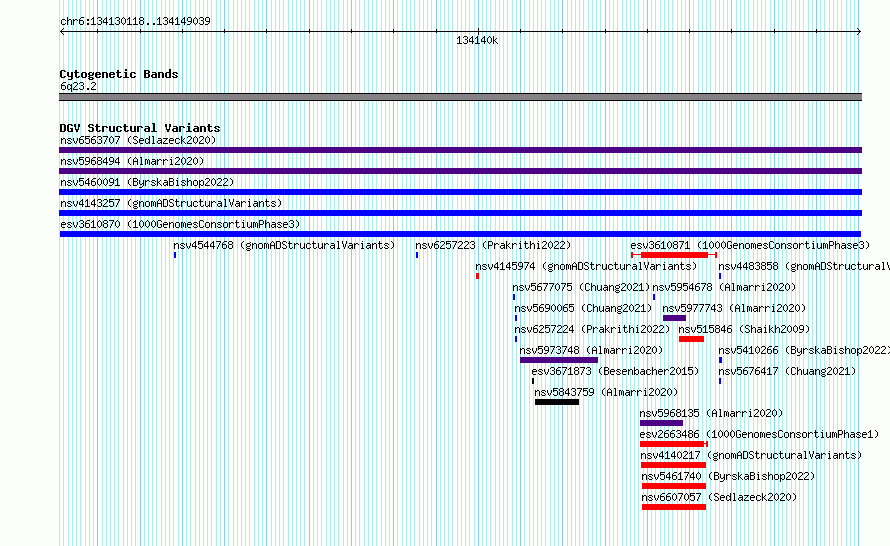
Task: Open esv3671873 (Besenbacher2015) label
Action: [x=615, y=371]
